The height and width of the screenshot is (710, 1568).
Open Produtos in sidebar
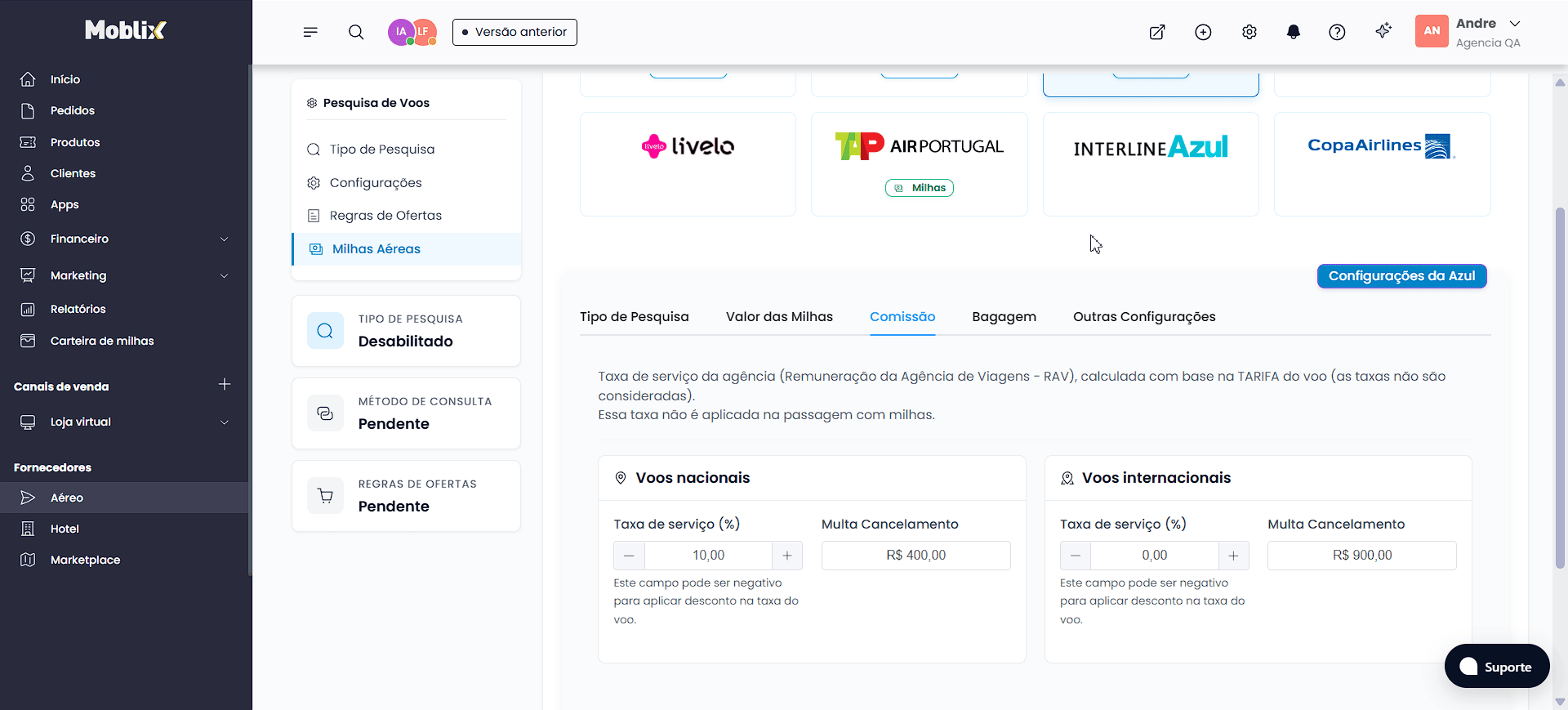click(x=75, y=142)
